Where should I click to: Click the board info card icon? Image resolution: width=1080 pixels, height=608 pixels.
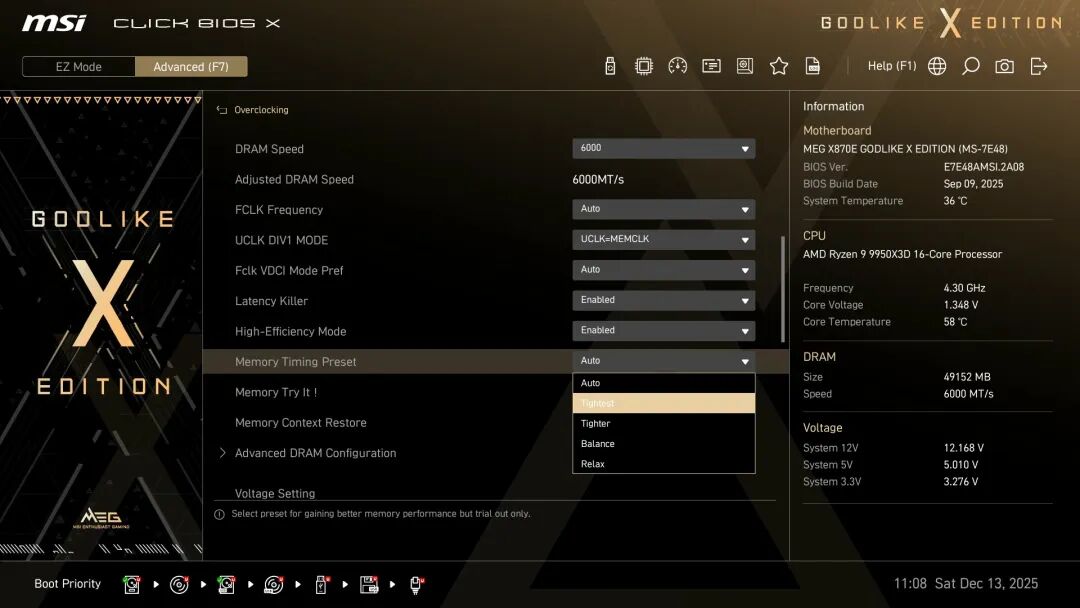tap(711, 66)
